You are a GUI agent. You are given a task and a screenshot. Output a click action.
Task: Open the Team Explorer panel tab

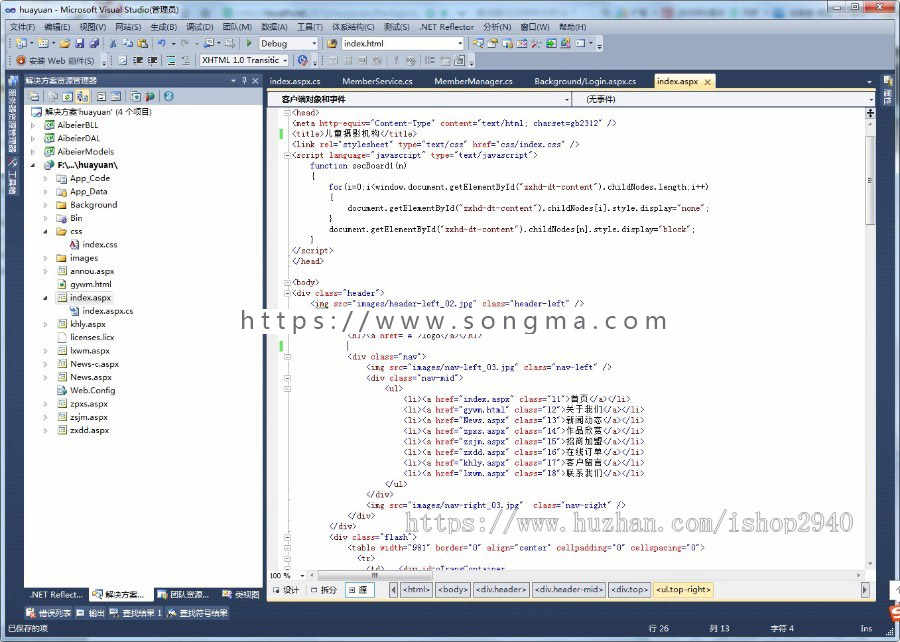(x=184, y=595)
